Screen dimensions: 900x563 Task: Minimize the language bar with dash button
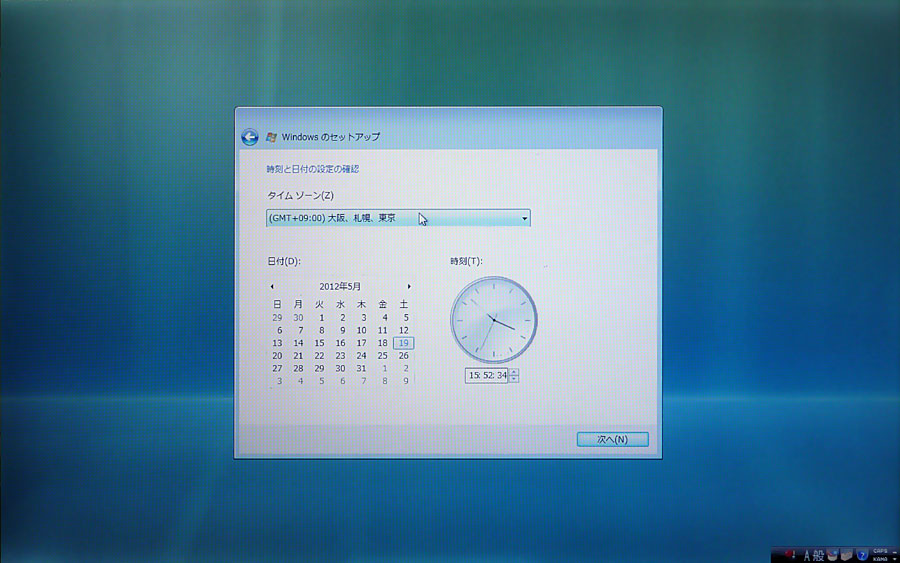(x=895, y=552)
